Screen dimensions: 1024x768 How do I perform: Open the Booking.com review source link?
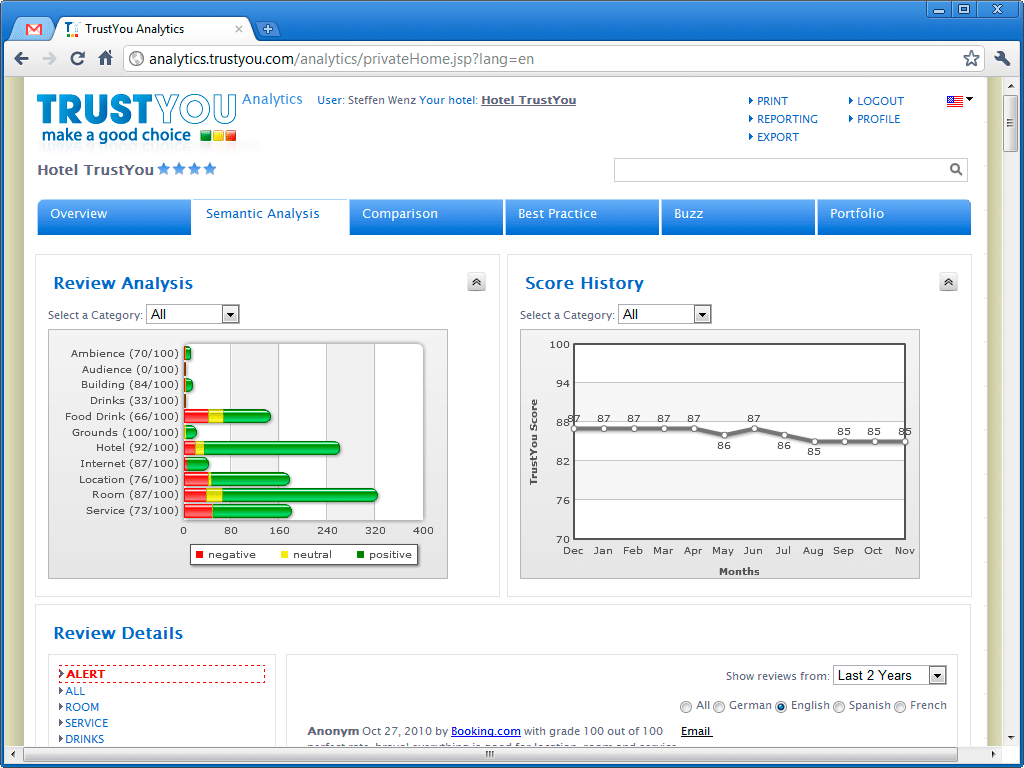tap(485, 731)
